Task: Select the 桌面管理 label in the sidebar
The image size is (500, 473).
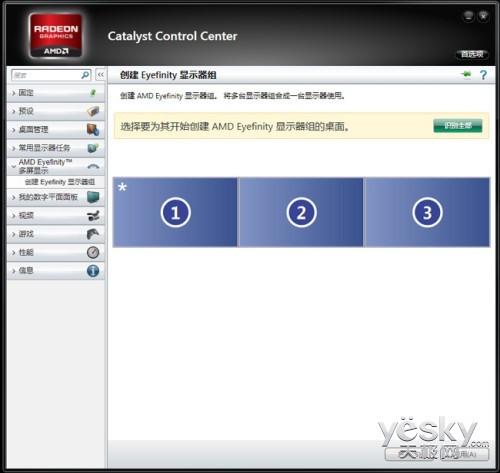Action: pyautogui.click(x=33, y=129)
